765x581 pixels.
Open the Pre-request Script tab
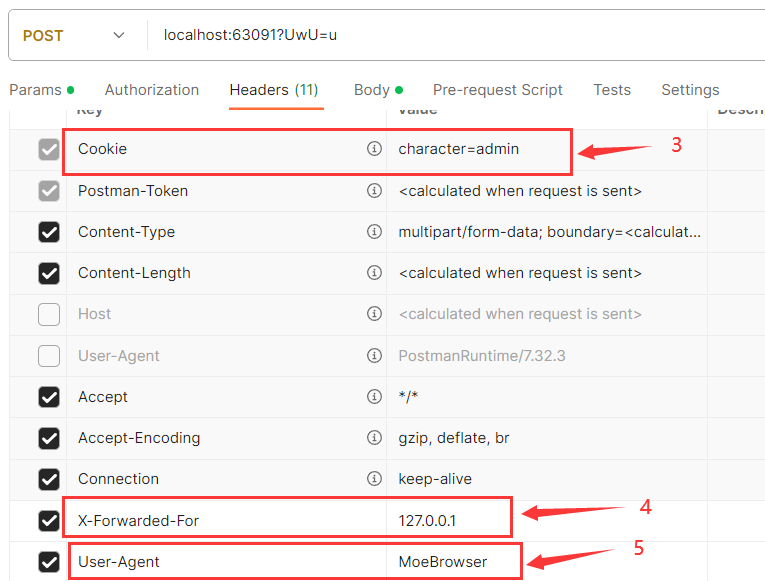coord(497,90)
